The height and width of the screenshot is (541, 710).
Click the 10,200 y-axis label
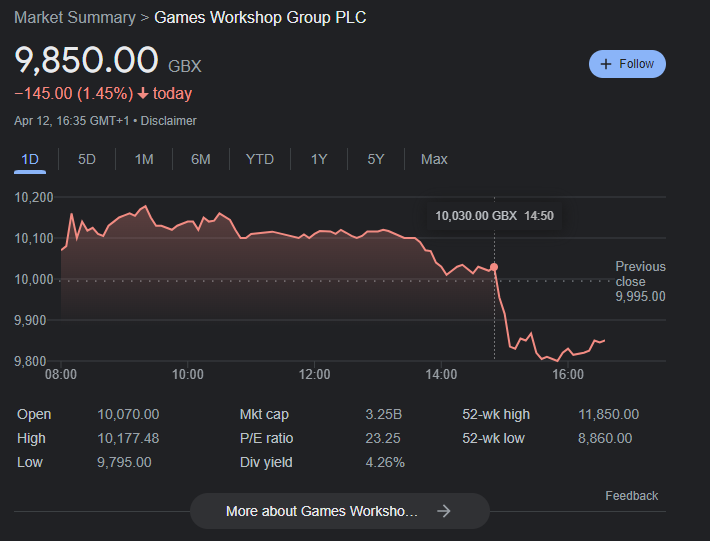click(34, 197)
